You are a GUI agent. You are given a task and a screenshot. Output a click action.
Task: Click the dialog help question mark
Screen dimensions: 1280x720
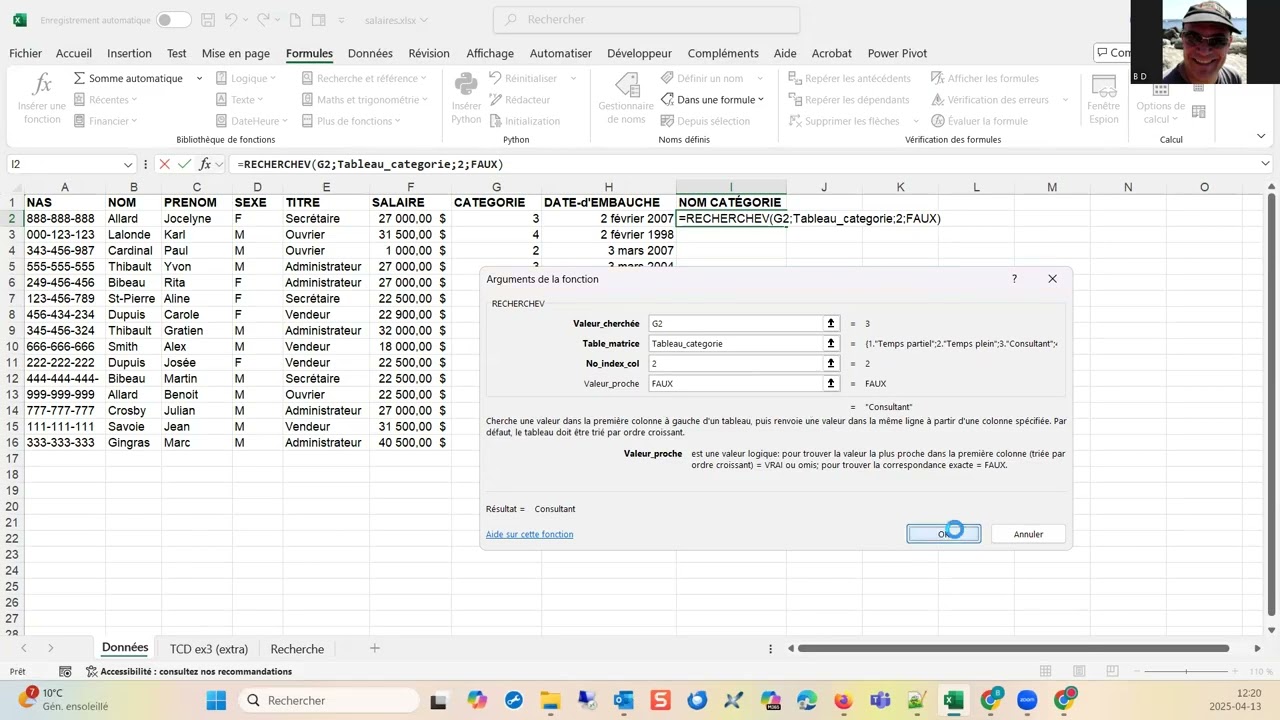(1014, 279)
